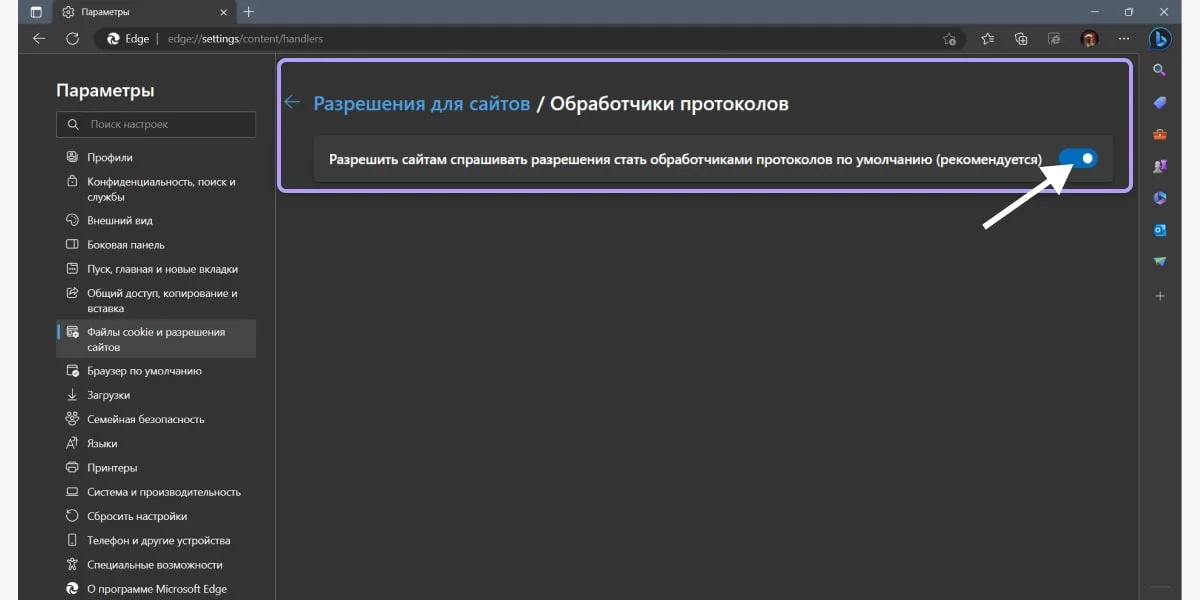Open the Outlook sidebar icon
1200x600 pixels.
pos(1160,230)
